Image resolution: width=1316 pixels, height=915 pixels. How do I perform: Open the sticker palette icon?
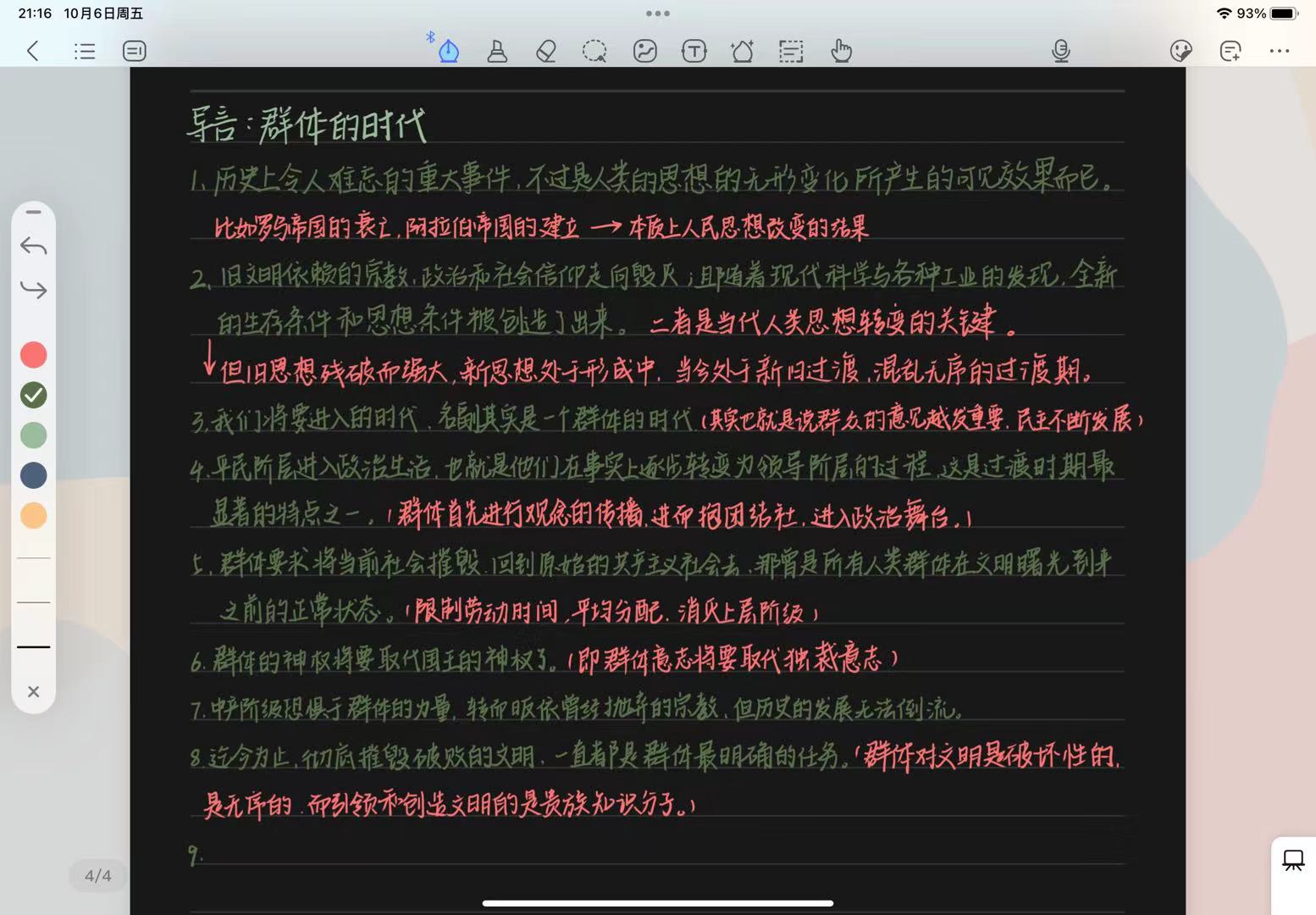click(1181, 51)
